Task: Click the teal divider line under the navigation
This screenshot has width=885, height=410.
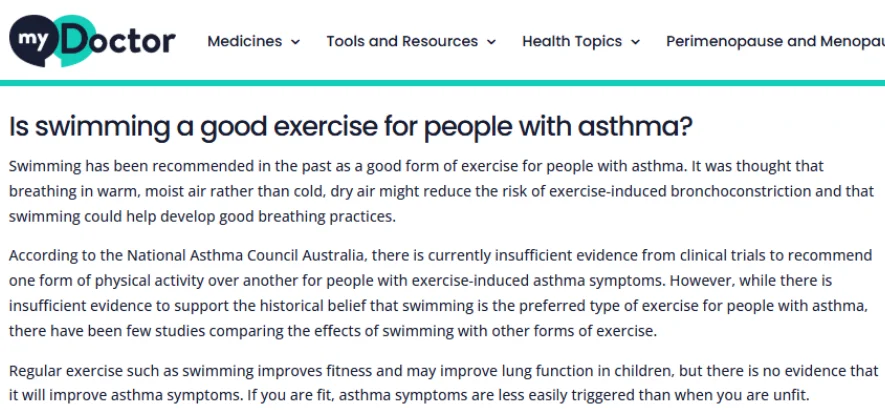Action: pos(442,82)
